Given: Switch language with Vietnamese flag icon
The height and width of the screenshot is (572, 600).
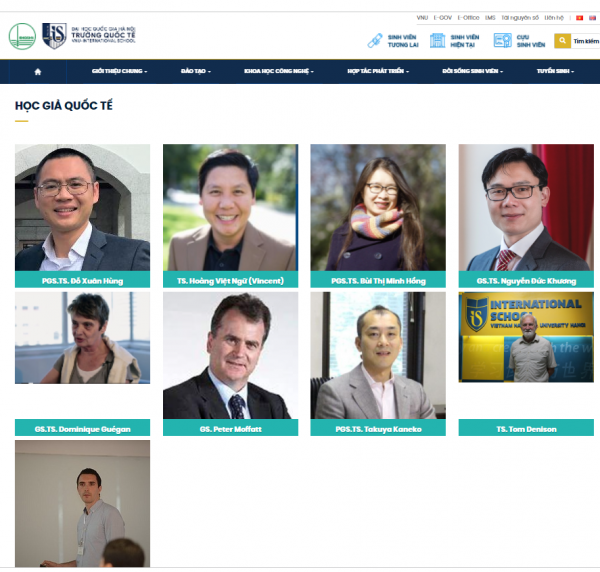Looking at the screenshot, I should [580, 18].
